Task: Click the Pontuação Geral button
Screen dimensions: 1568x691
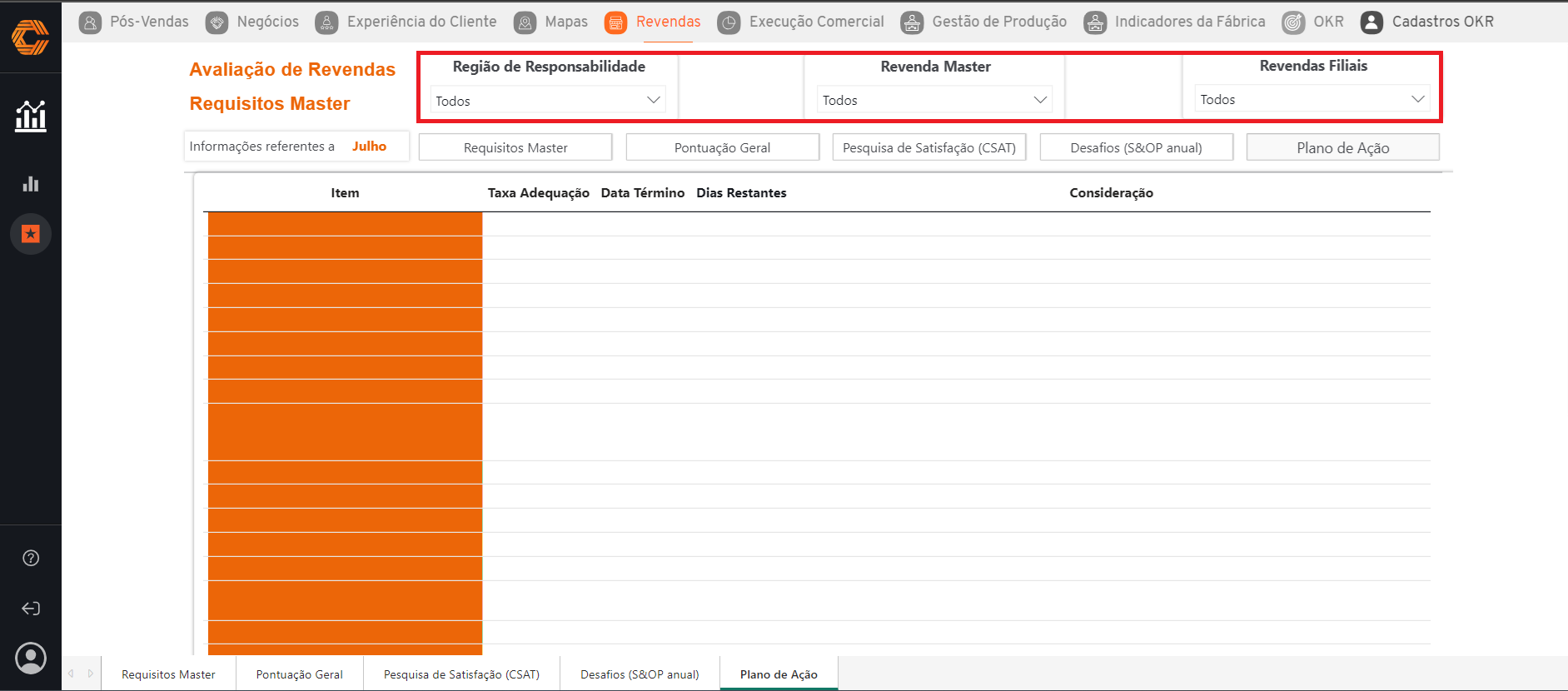Action: 723,147
